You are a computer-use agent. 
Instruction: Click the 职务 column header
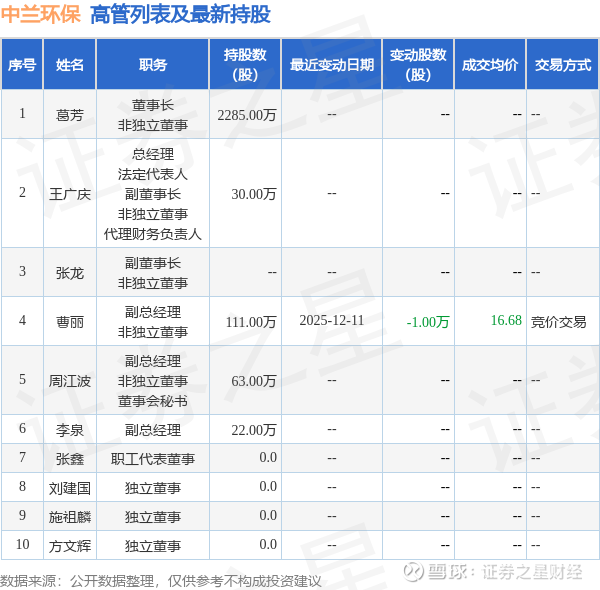coord(153,65)
